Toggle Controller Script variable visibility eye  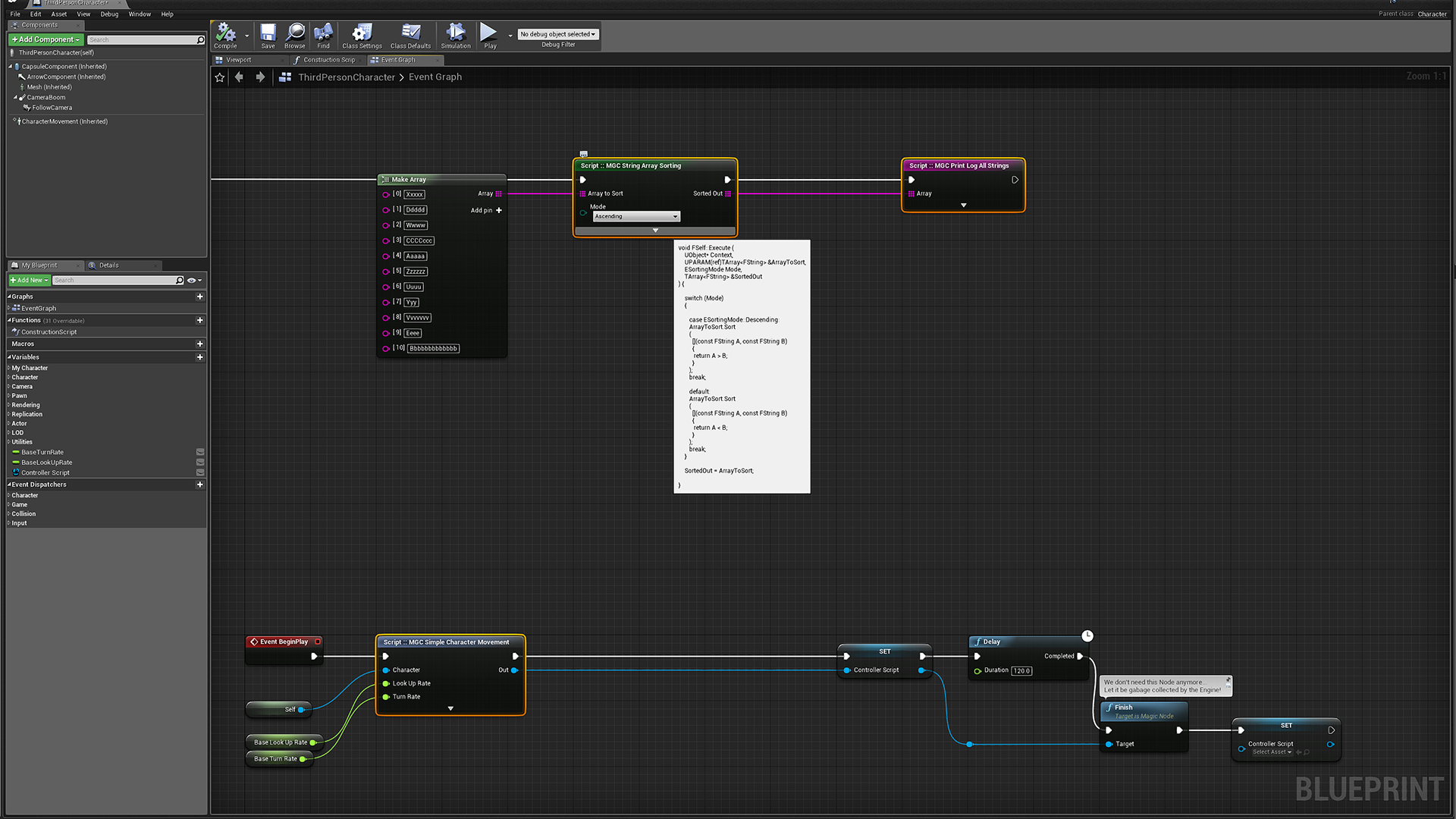tap(200, 472)
